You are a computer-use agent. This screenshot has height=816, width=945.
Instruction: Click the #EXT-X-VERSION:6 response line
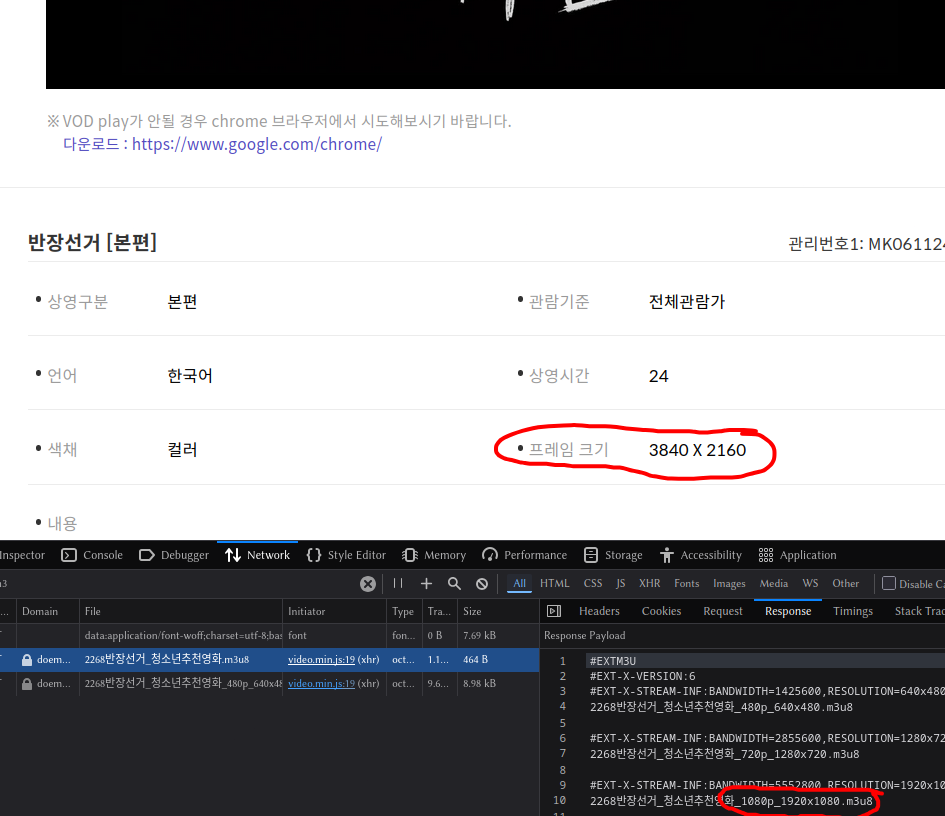(x=642, y=676)
